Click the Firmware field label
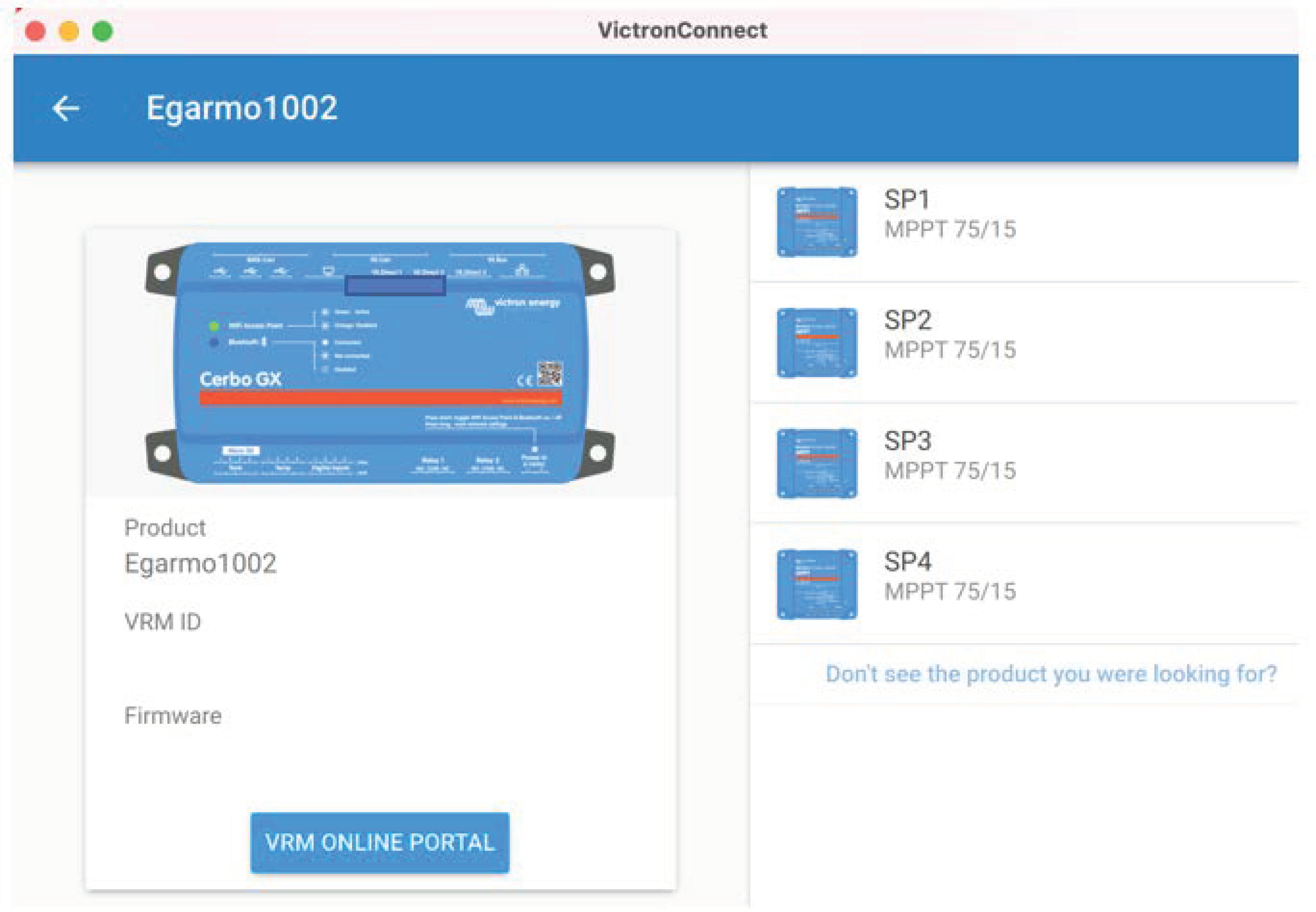This screenshot has width=1316, height=912. 173,715
